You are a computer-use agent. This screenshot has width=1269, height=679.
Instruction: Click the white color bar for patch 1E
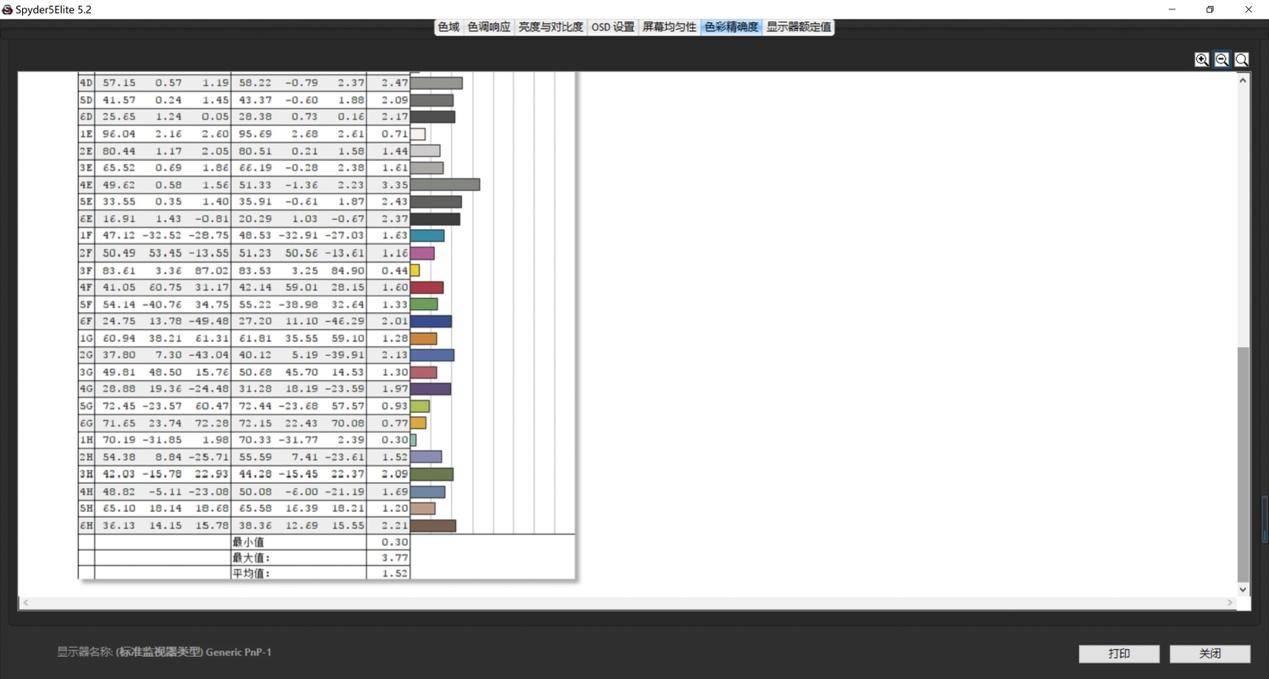click(418, 134)
